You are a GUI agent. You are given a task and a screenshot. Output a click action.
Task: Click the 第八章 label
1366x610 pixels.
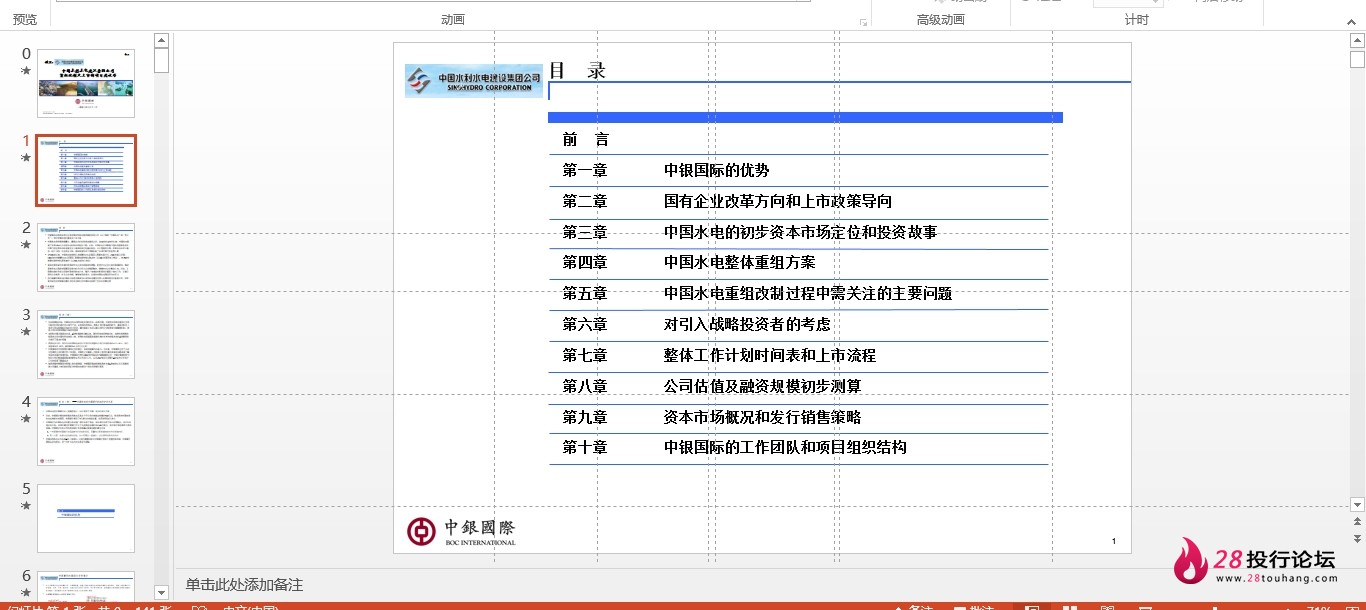point(585,386)
